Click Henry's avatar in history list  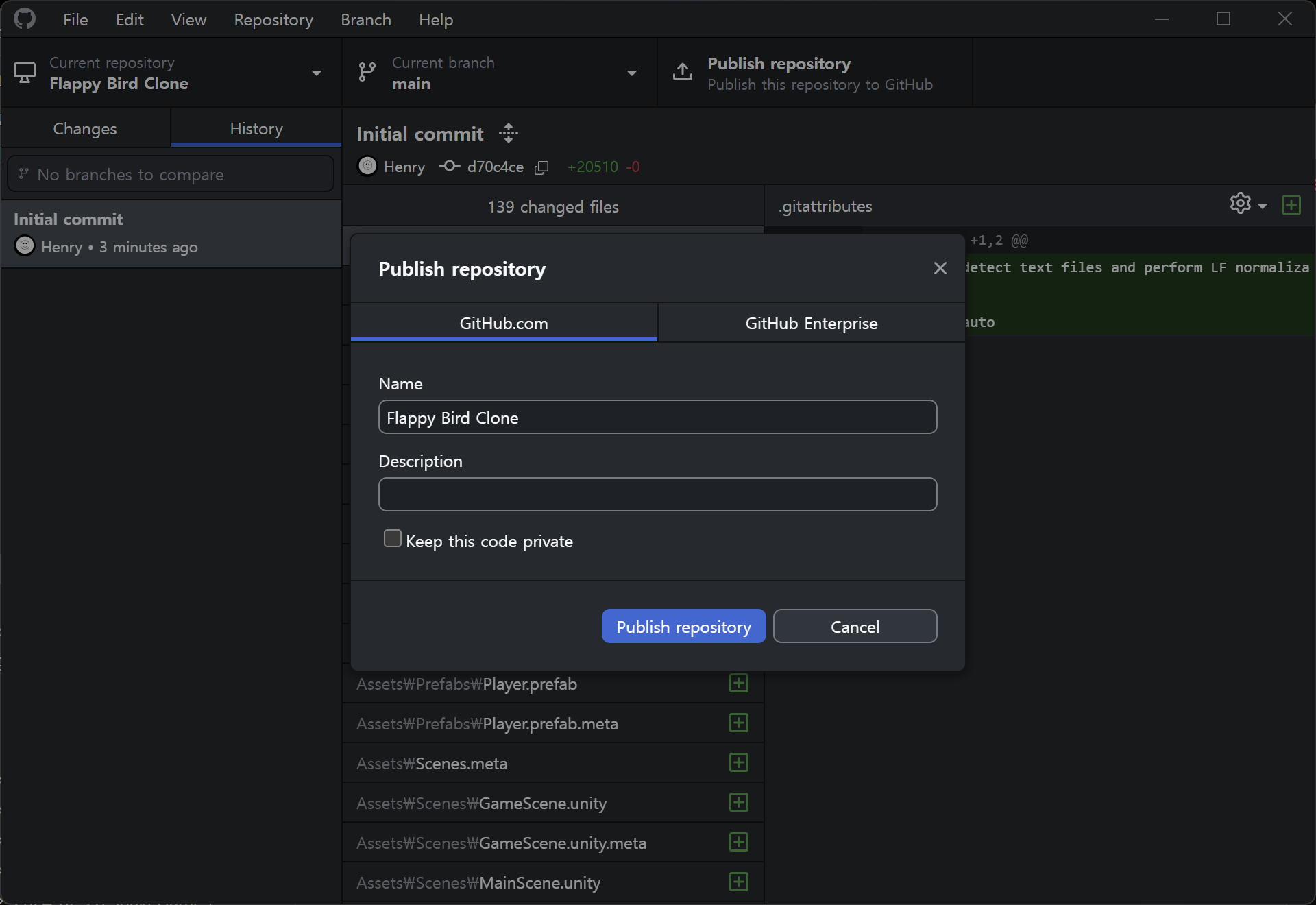click(25, 245)
